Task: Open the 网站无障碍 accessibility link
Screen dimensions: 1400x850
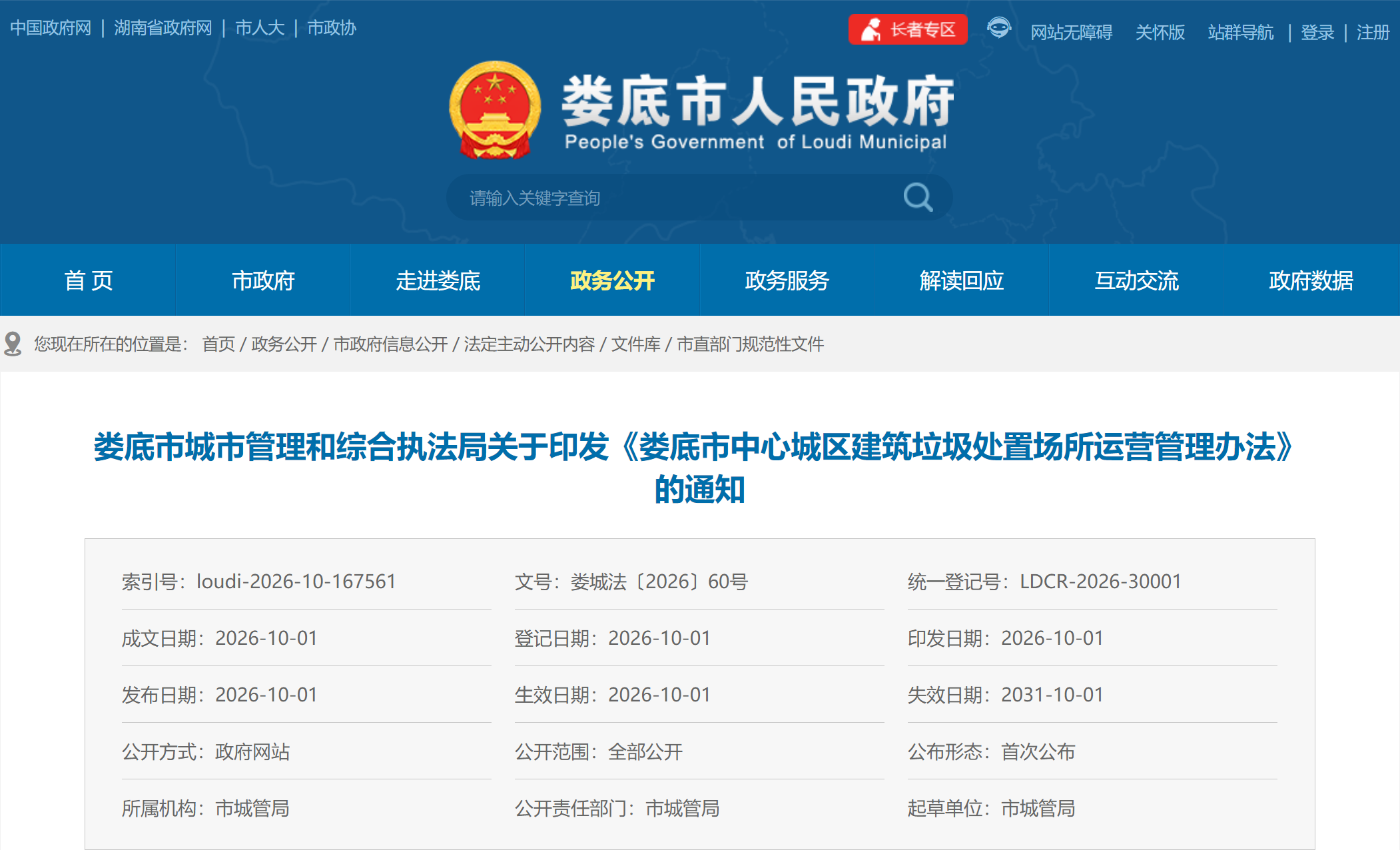Action: click(1071, 32)
